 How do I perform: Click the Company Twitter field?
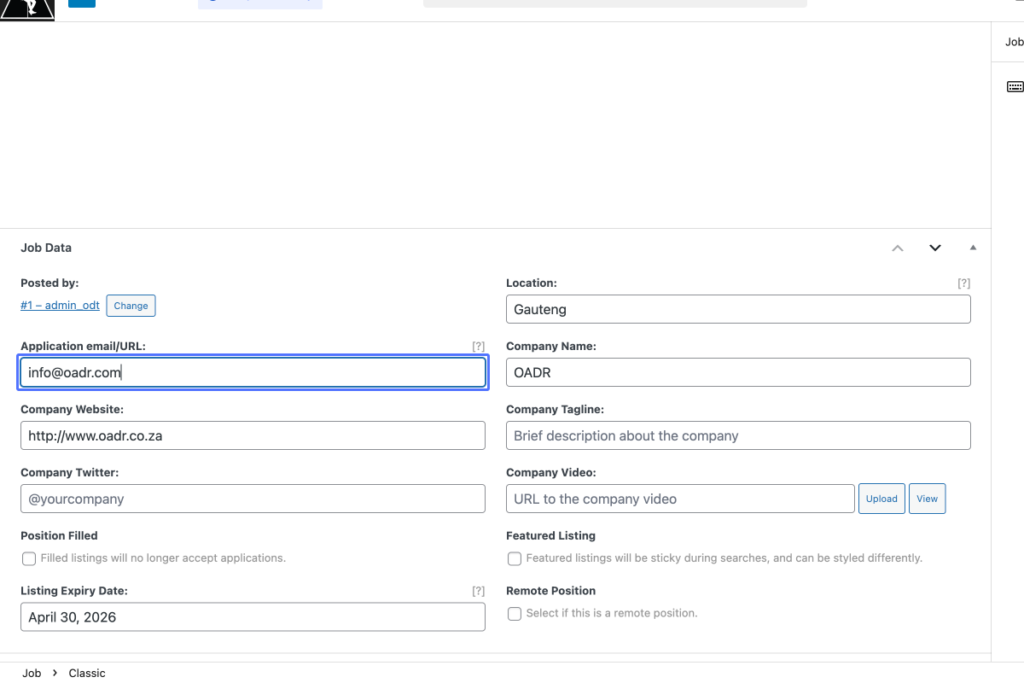tap(253, 499)
